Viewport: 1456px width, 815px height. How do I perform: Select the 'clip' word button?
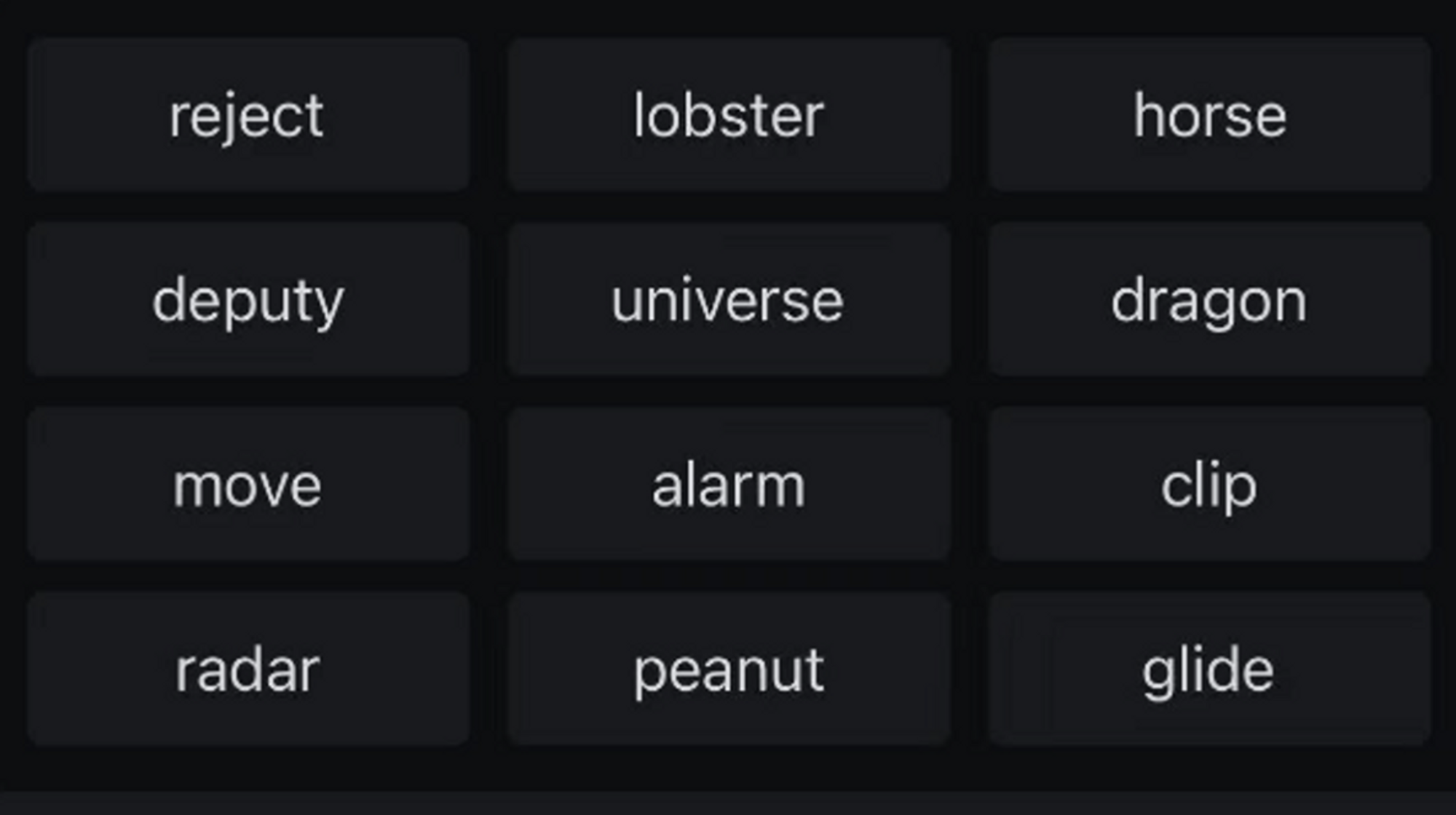[x=1209, y=485]
